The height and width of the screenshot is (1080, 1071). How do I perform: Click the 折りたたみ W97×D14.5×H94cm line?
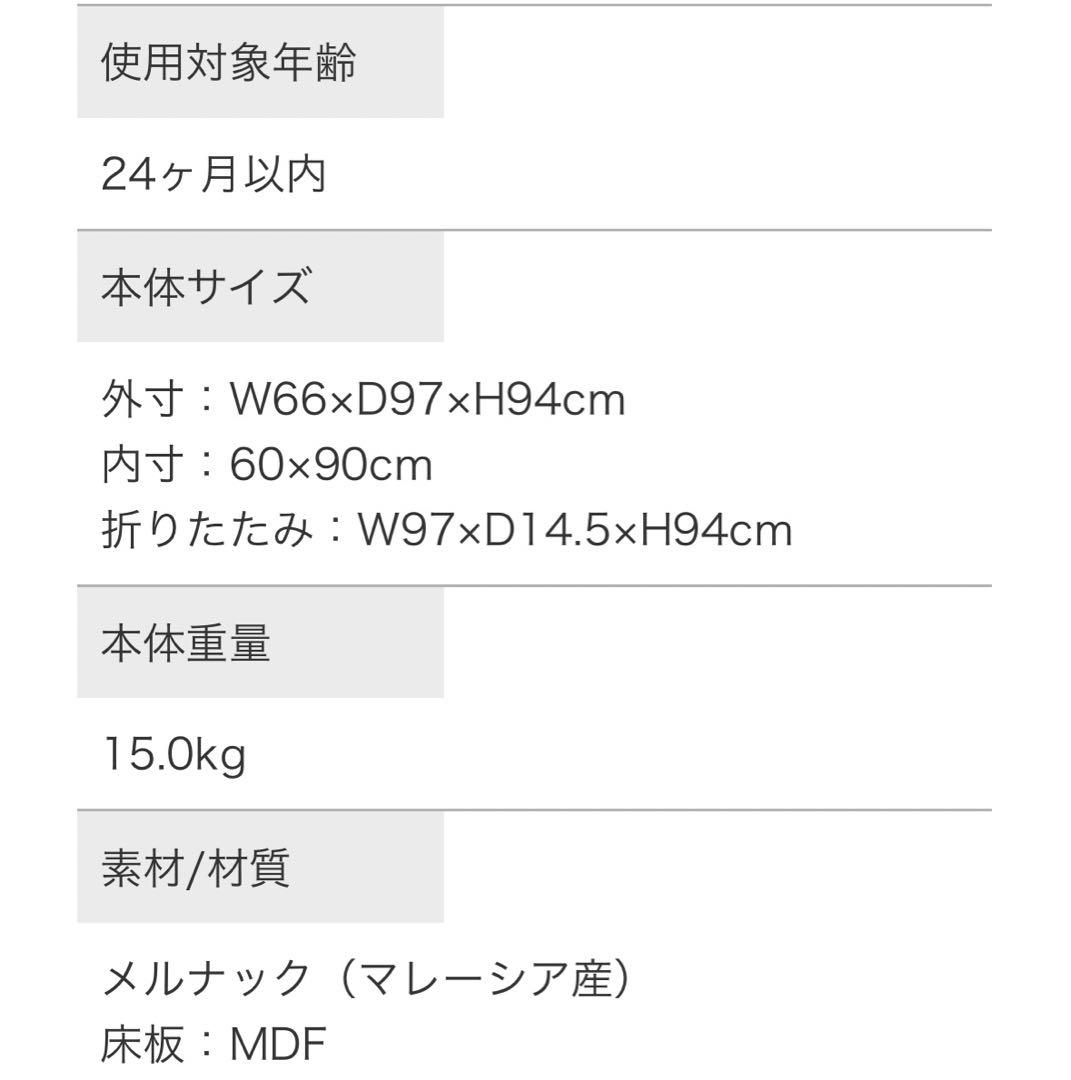tap(447, 530)
